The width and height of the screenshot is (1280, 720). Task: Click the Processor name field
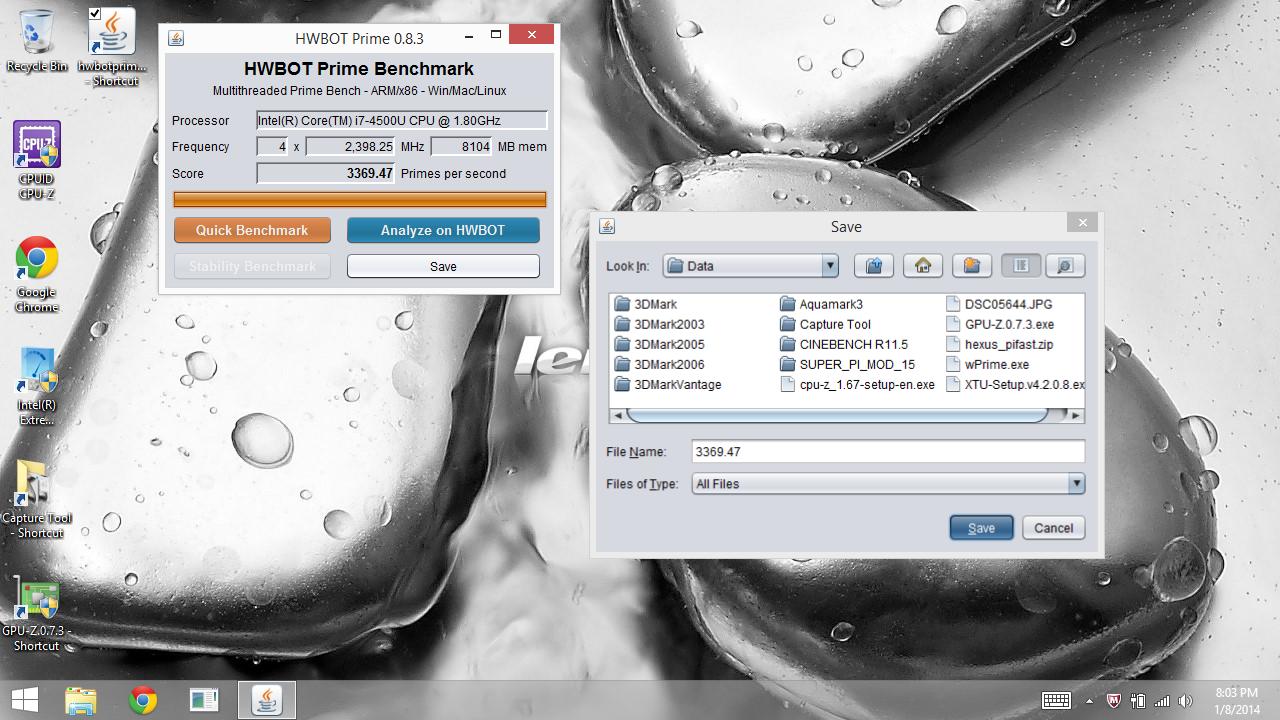[x=402, y=121]
